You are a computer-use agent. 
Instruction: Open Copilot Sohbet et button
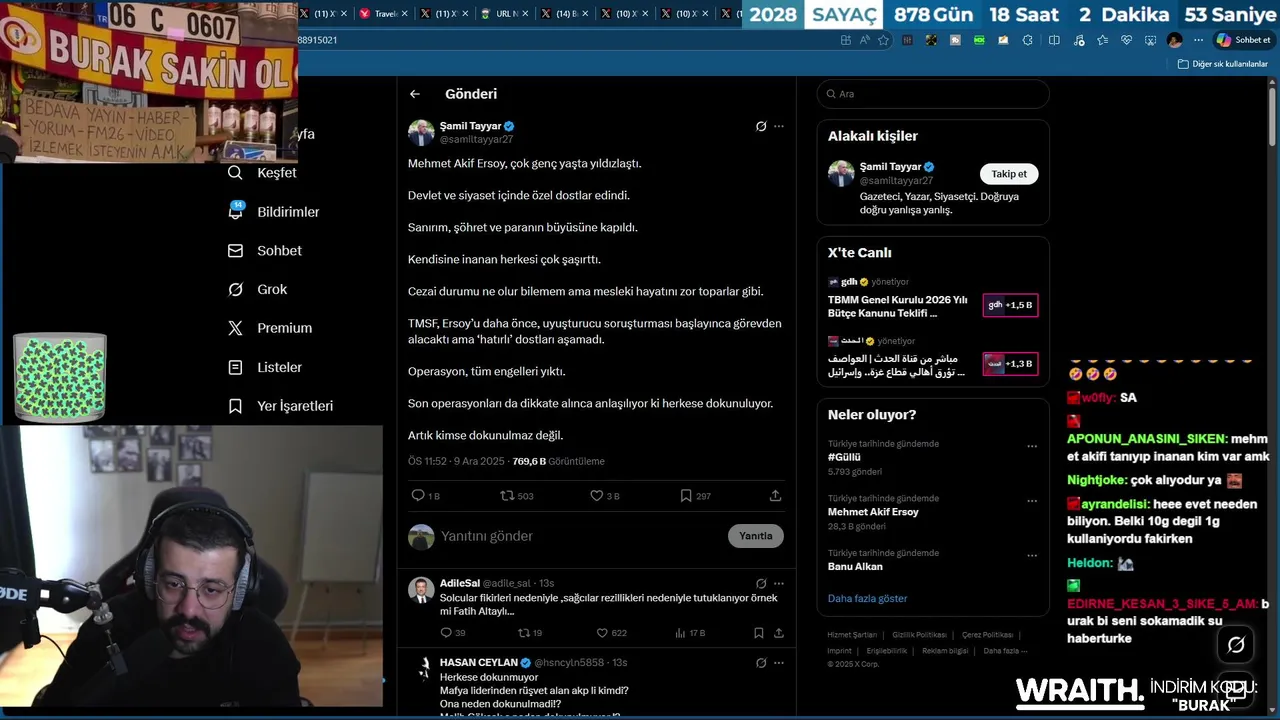click(1243, 40)
